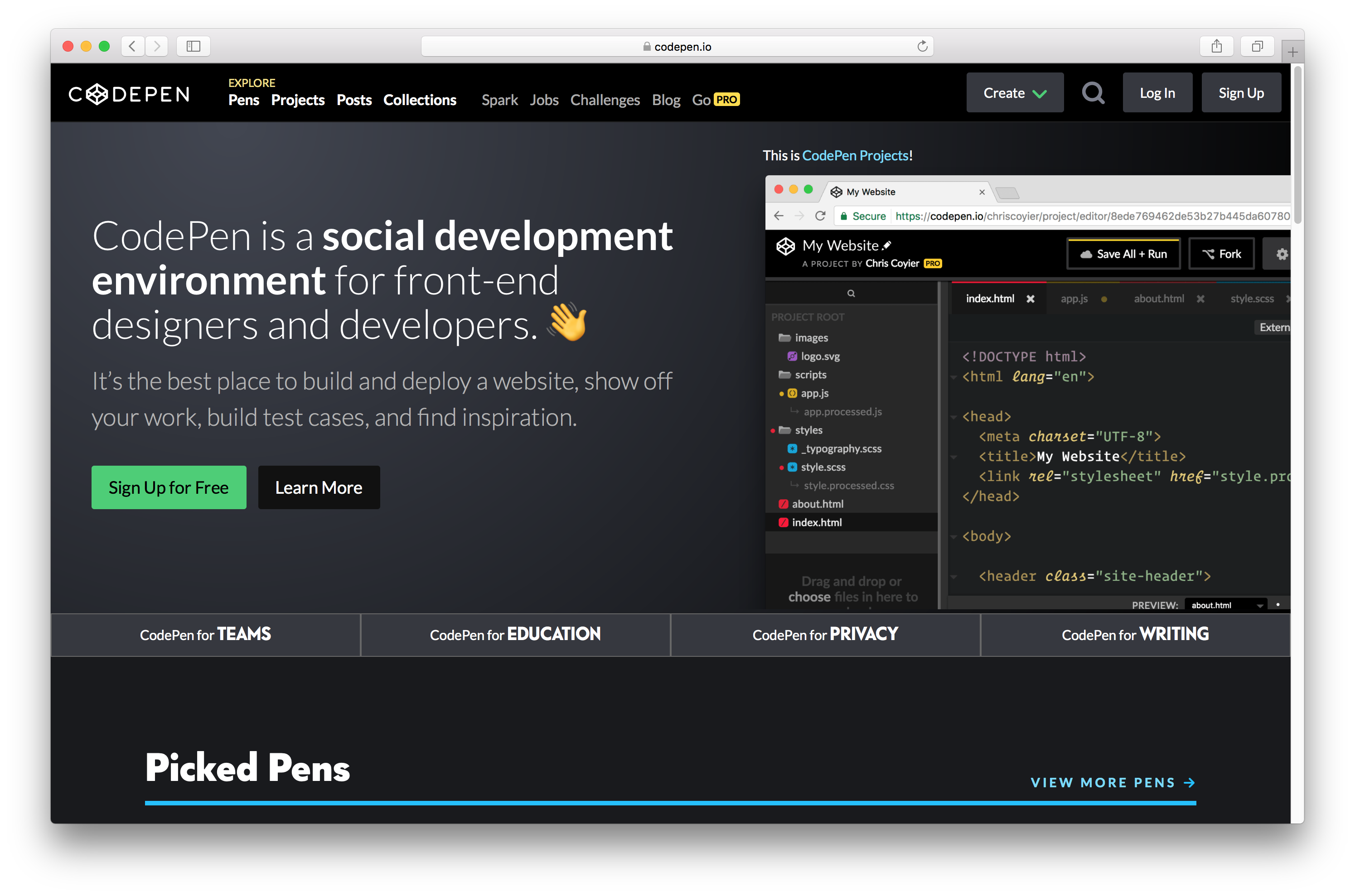Click the Learn More button

click(319, 487)
